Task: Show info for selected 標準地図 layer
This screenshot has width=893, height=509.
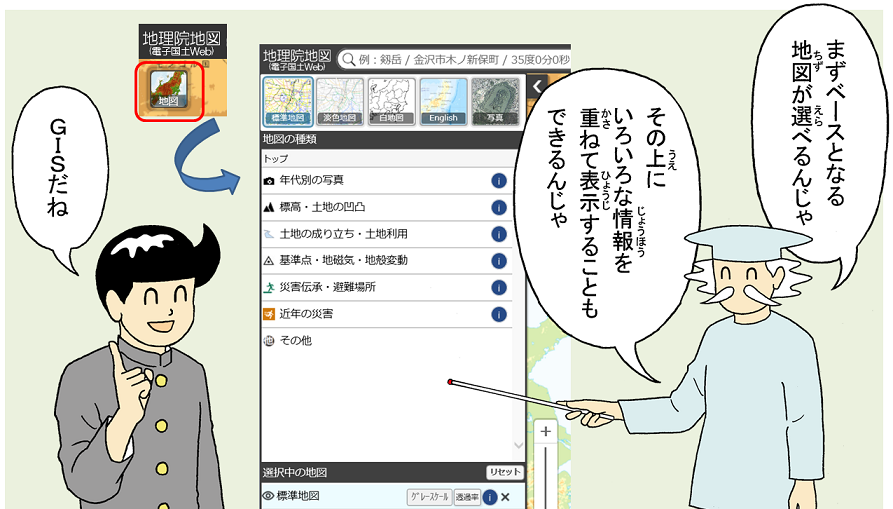Action: [489, 497]
